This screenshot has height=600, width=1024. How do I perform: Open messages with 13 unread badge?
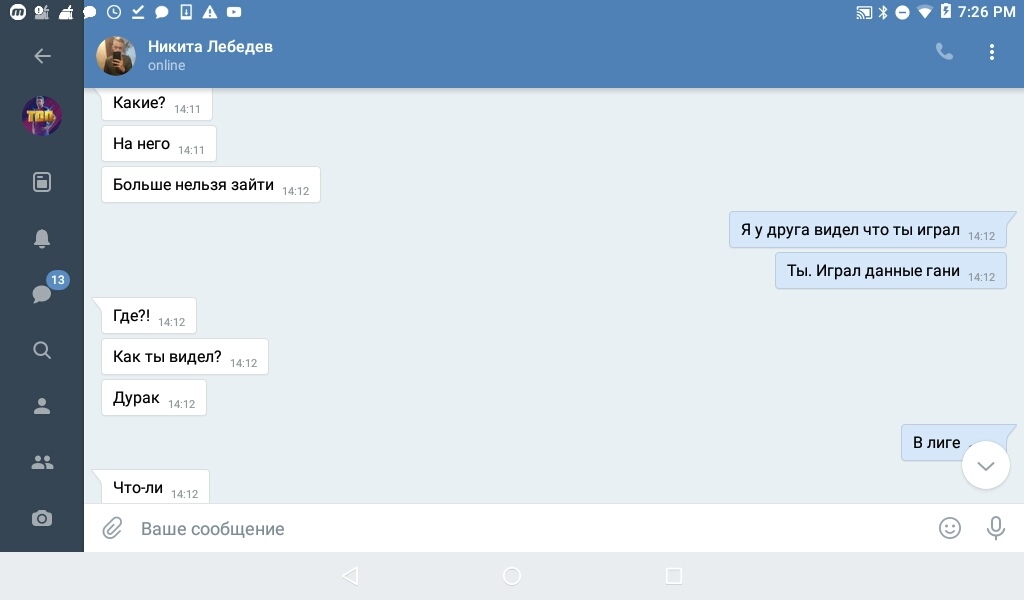coord(42,293)
